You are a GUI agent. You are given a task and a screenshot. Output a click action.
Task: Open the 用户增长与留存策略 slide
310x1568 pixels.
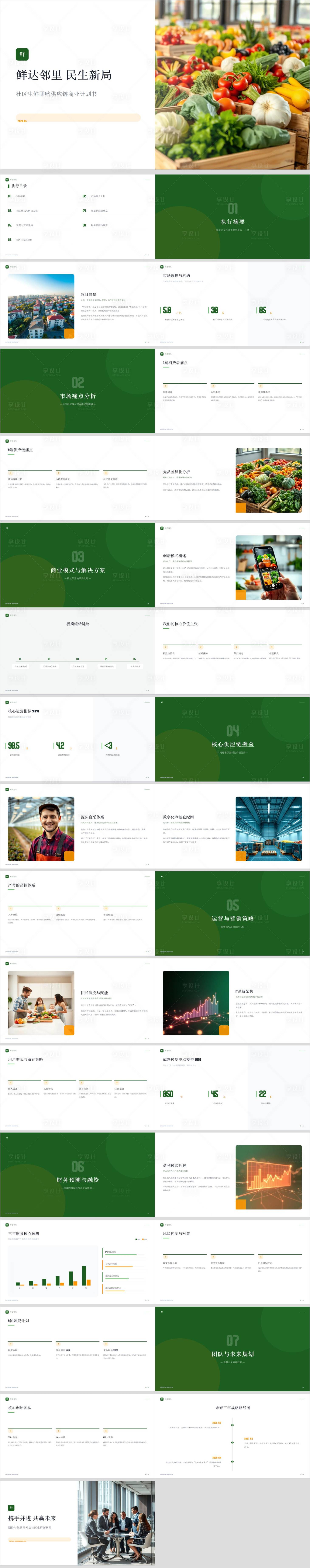coord(77,1088)
